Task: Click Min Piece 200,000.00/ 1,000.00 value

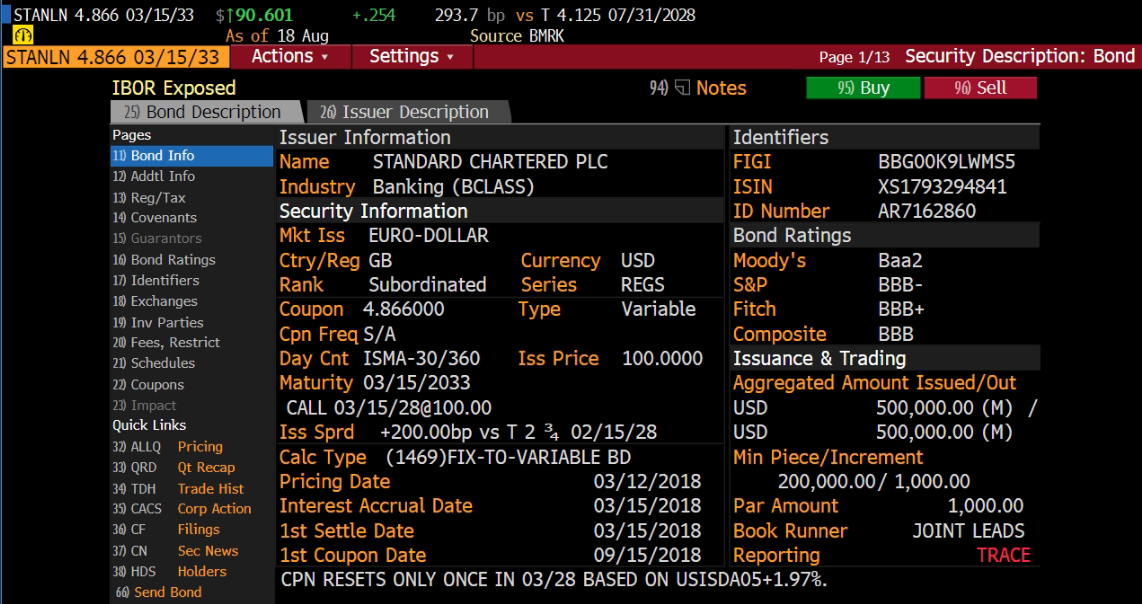Action: [873, 482]
